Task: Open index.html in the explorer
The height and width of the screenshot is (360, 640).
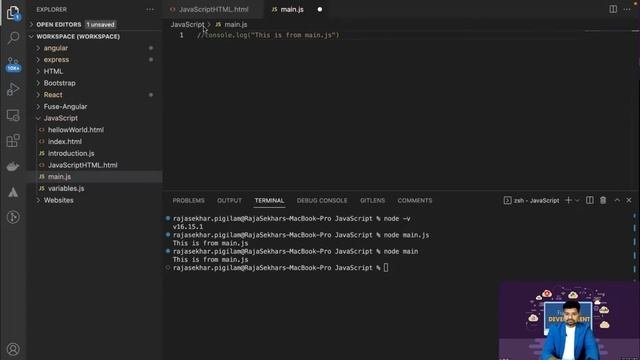Action: click(x=64, y=142)
